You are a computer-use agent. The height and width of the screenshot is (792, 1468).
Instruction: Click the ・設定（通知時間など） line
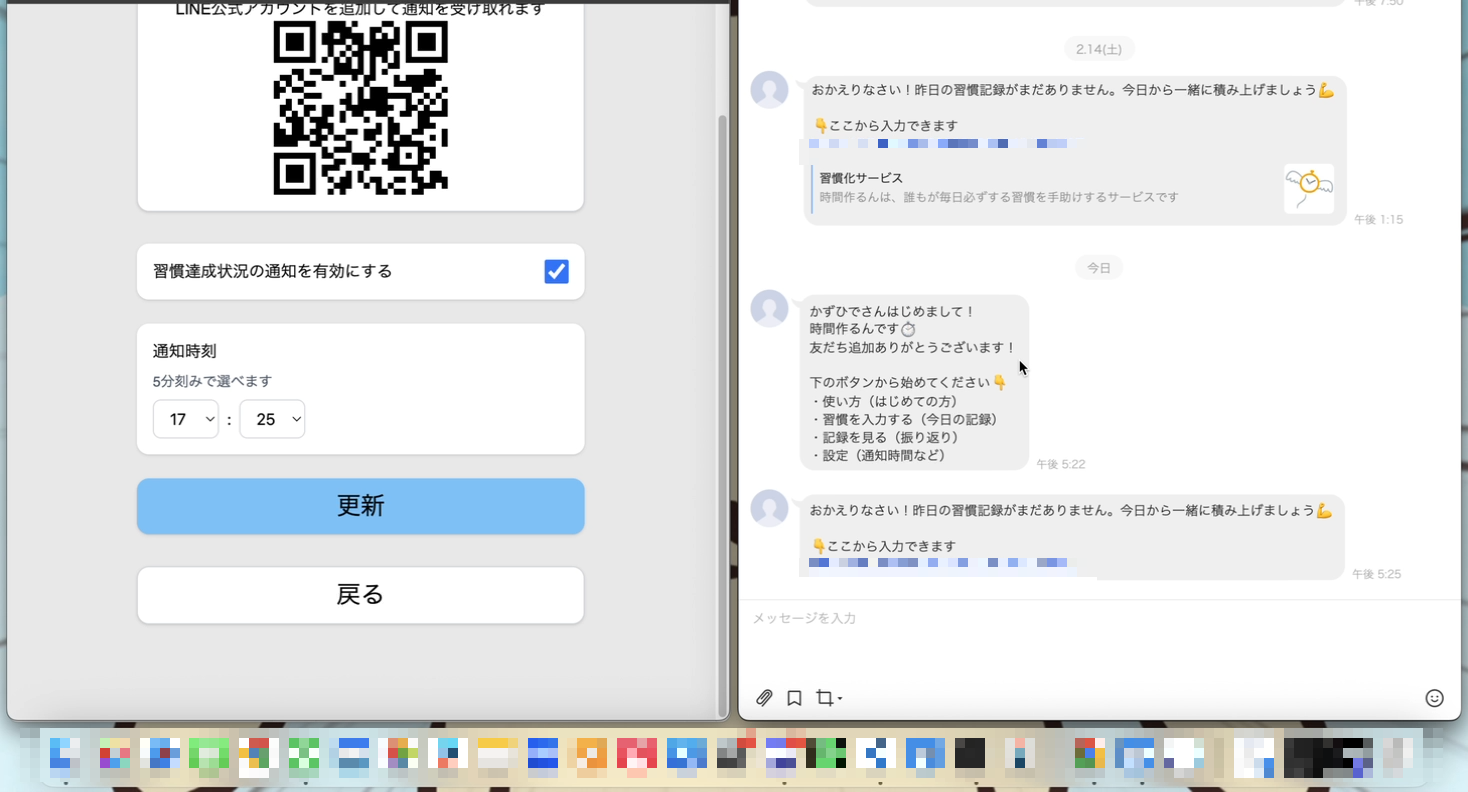[878, 455]
